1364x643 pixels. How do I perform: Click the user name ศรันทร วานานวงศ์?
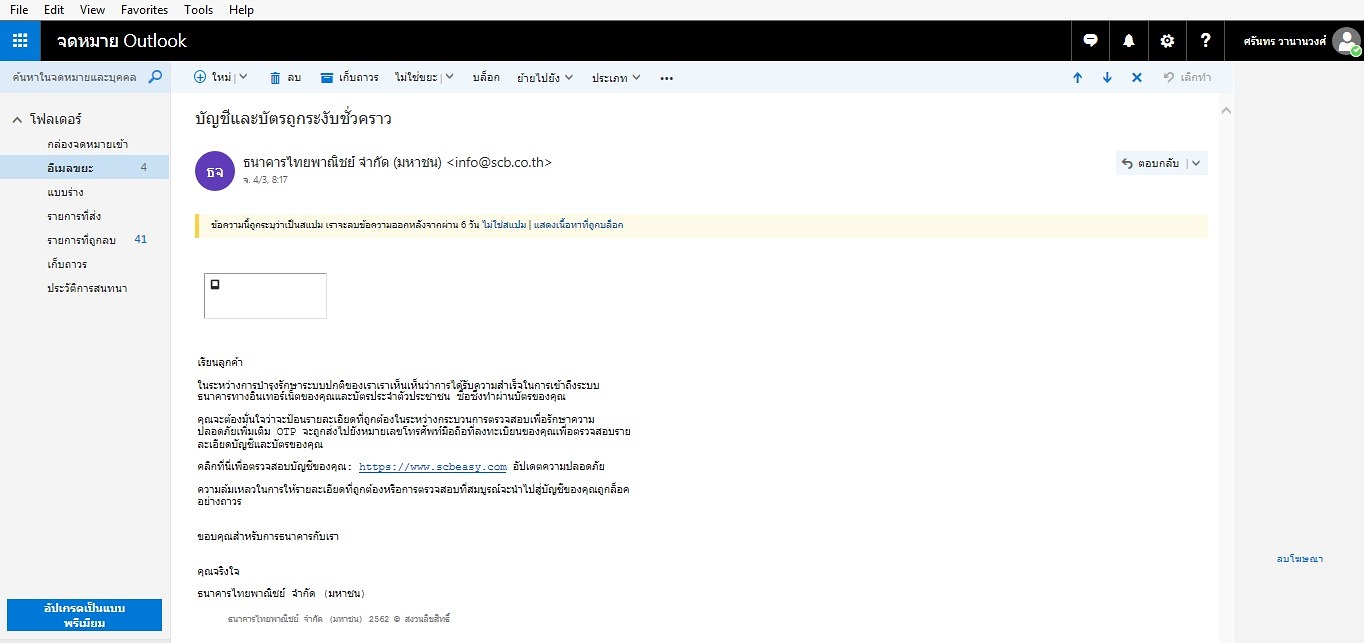pos(1284,41)
